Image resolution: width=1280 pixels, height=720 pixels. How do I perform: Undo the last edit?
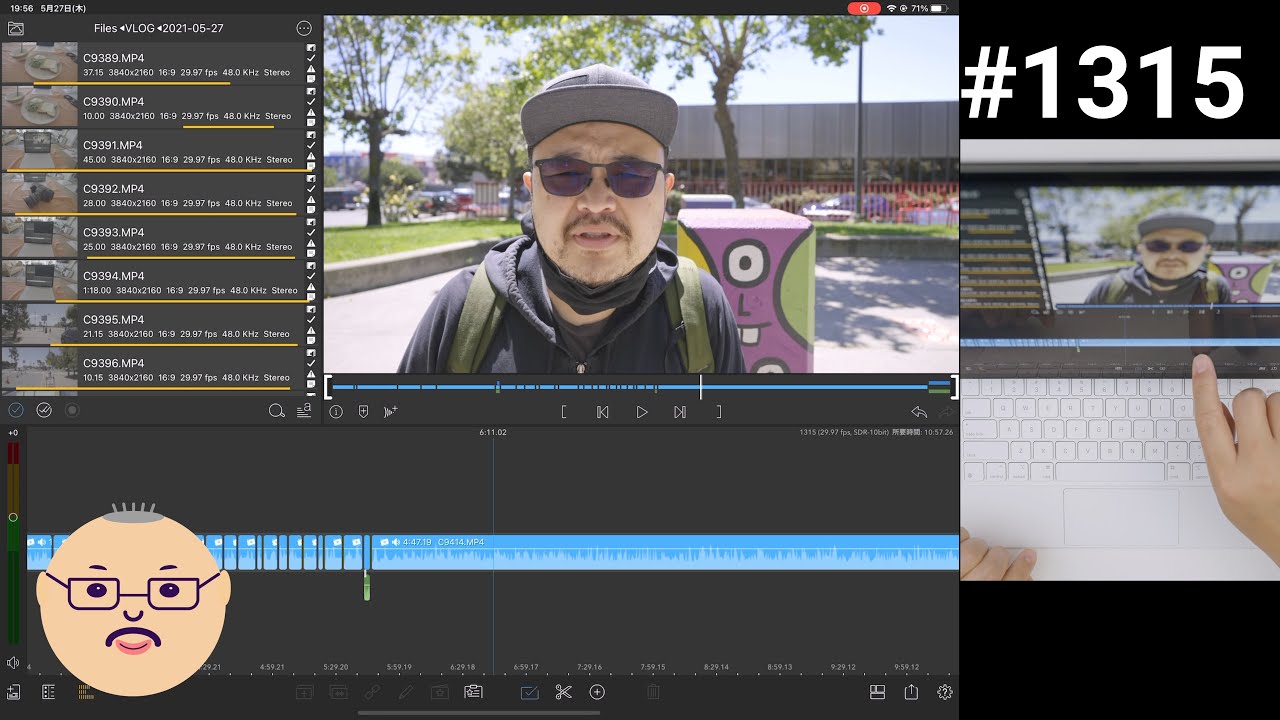(919, 412)
